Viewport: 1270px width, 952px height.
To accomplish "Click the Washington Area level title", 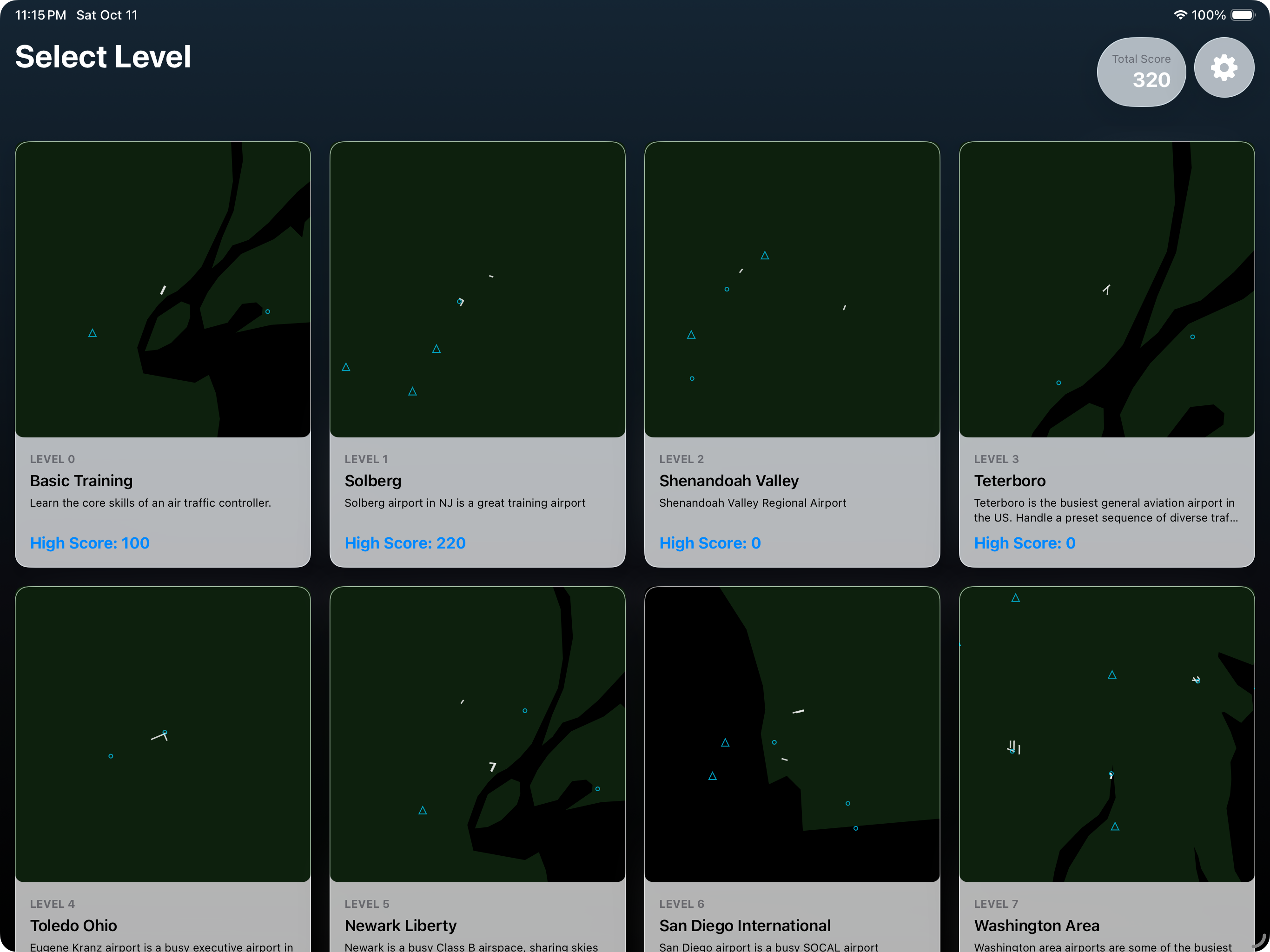I will (1036, 925).
